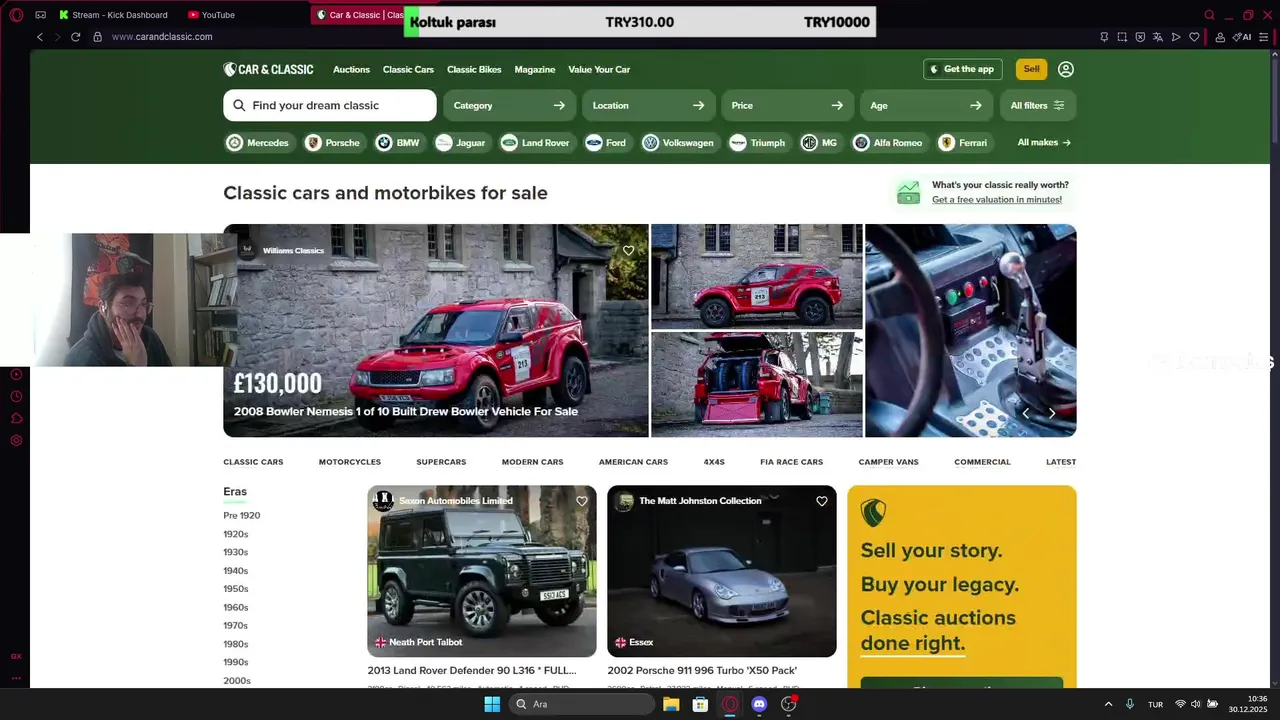Viewport: 1280px width, 720px height.
Task: Filter by Ferrari make chip
Action: 964,143
